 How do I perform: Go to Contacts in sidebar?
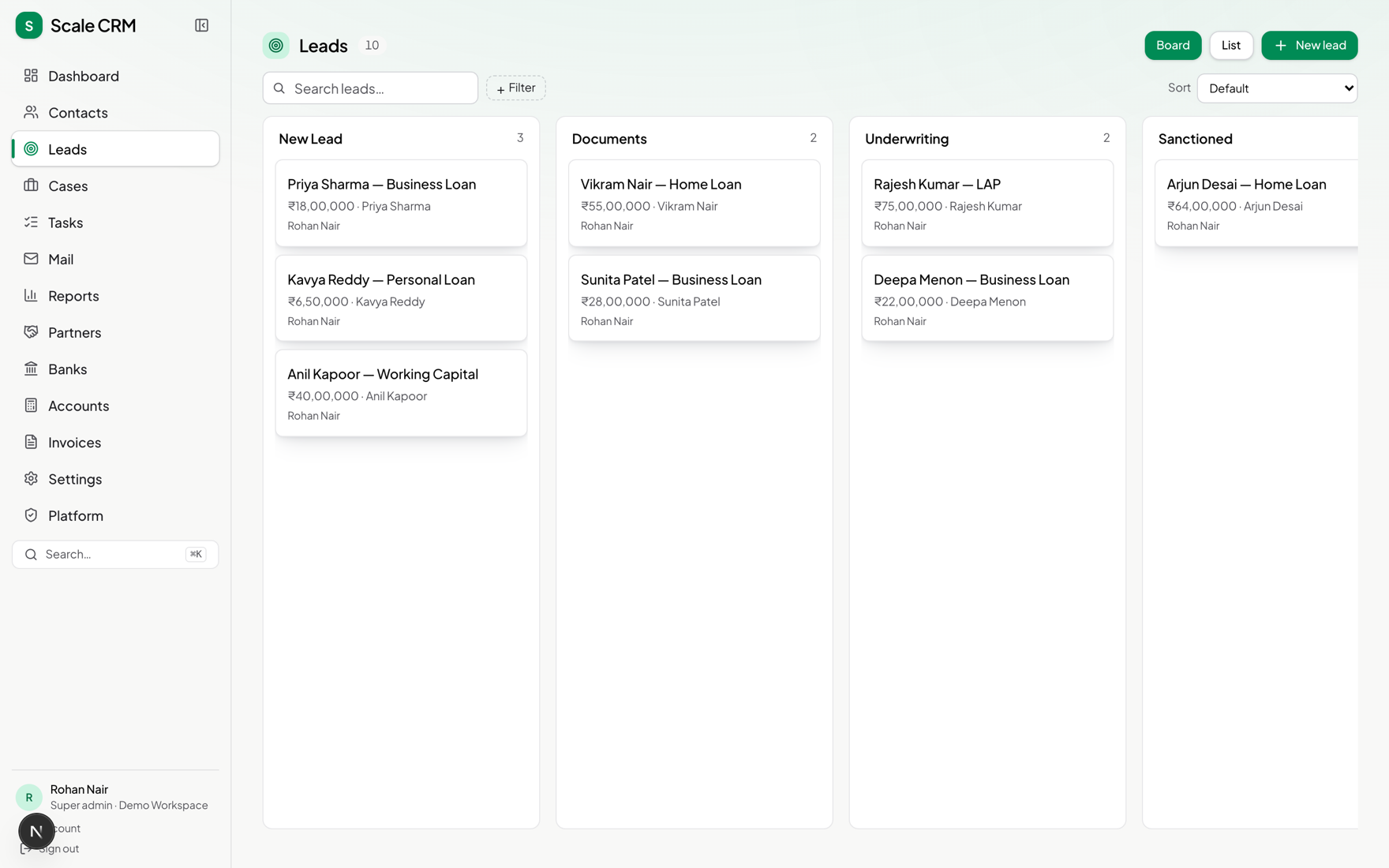115,112
